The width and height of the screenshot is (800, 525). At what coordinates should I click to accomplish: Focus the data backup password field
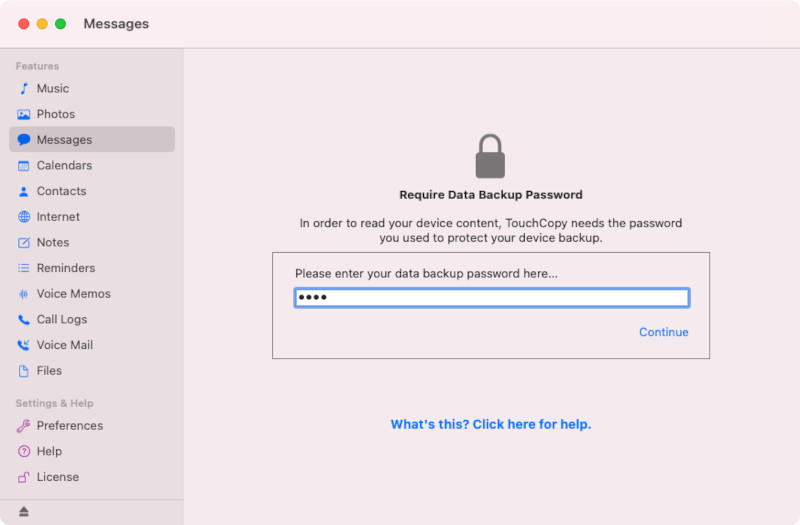tap(491, 298)
